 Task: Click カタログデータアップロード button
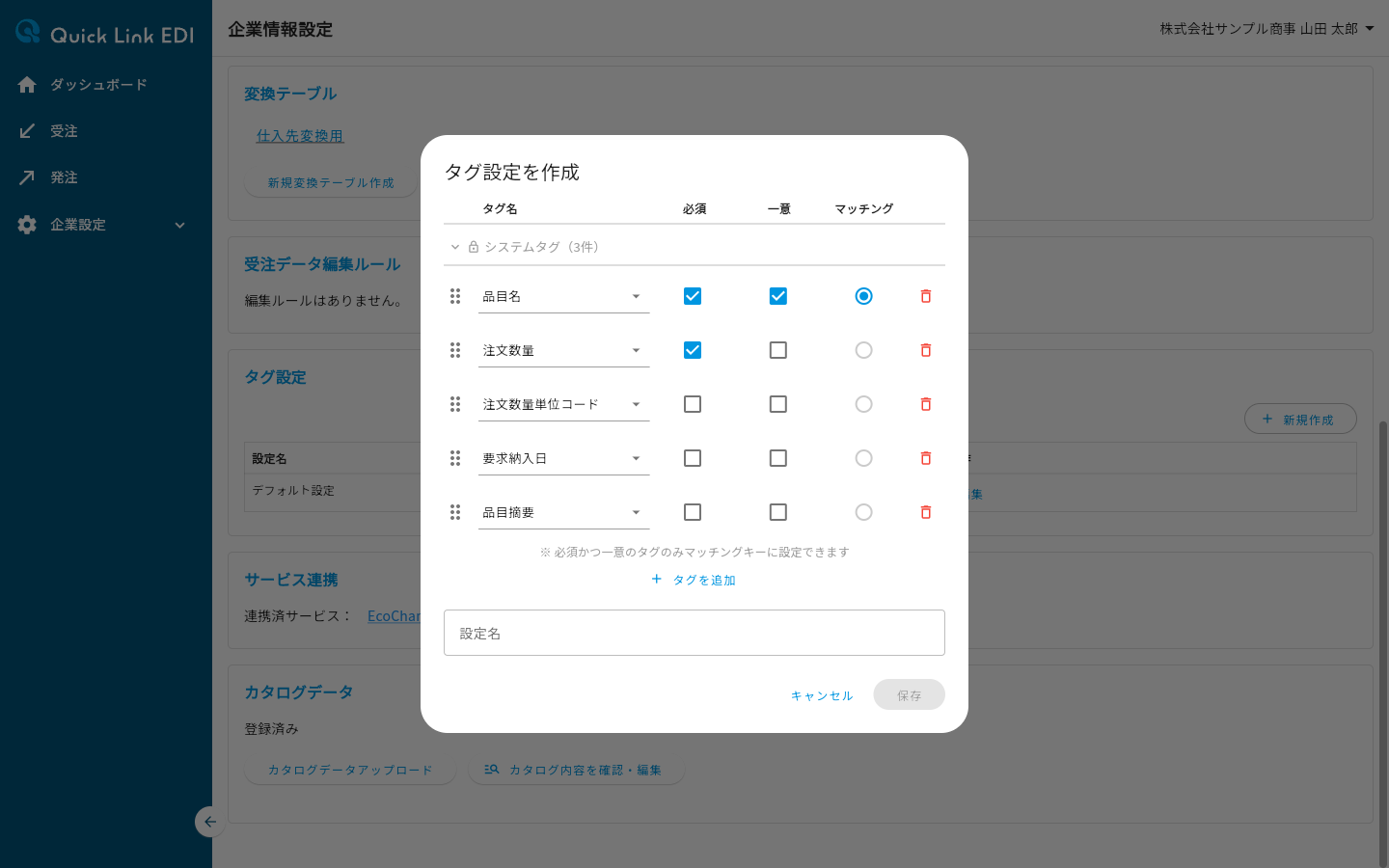[350, 770]
